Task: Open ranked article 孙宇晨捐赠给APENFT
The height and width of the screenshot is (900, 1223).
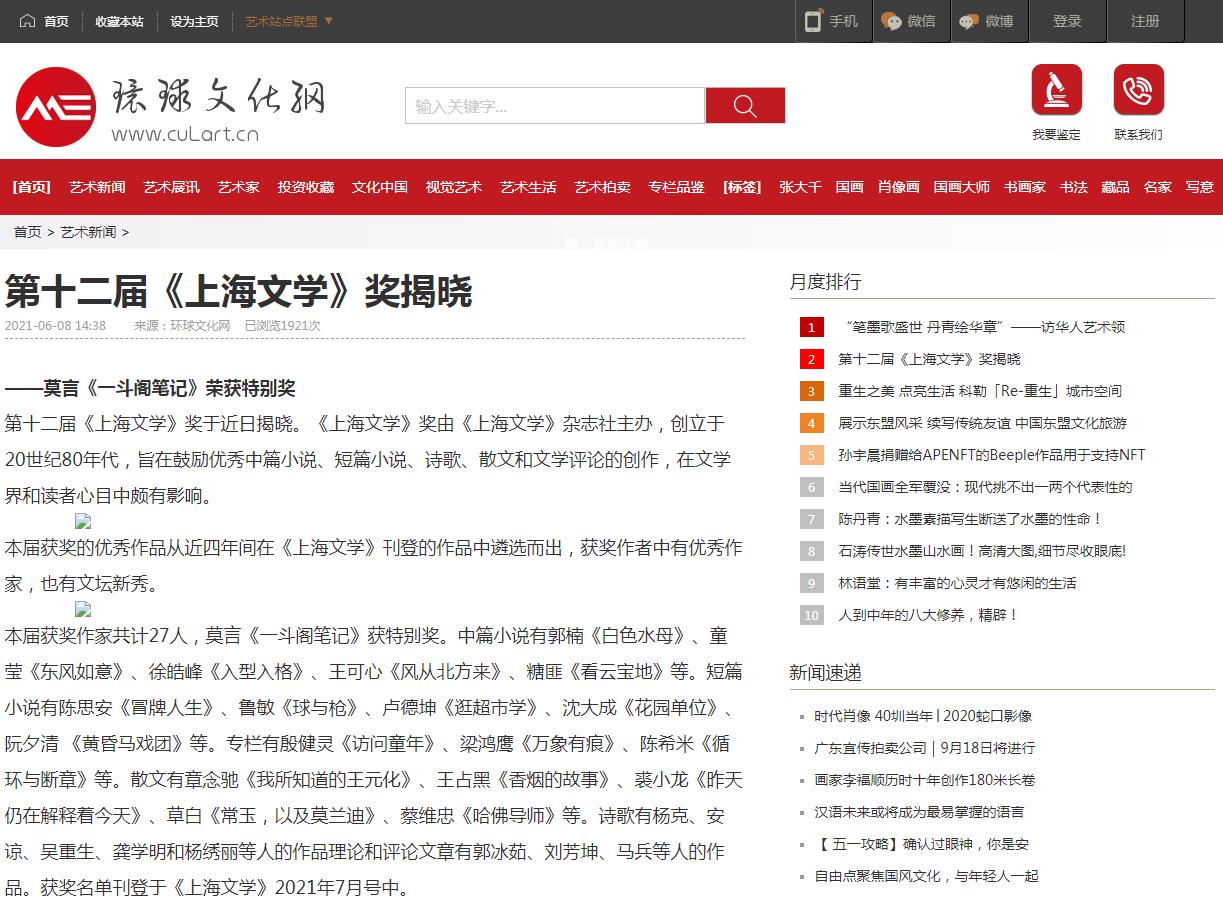Action: click(991, 455)
